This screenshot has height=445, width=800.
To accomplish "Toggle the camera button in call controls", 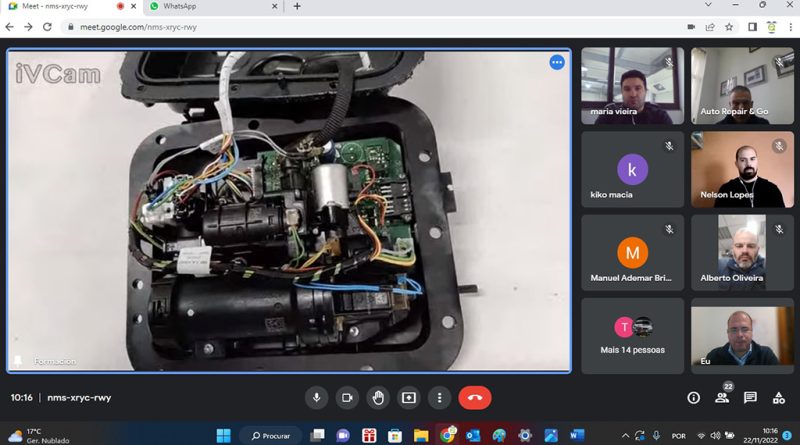I will [x=347, y=398].
